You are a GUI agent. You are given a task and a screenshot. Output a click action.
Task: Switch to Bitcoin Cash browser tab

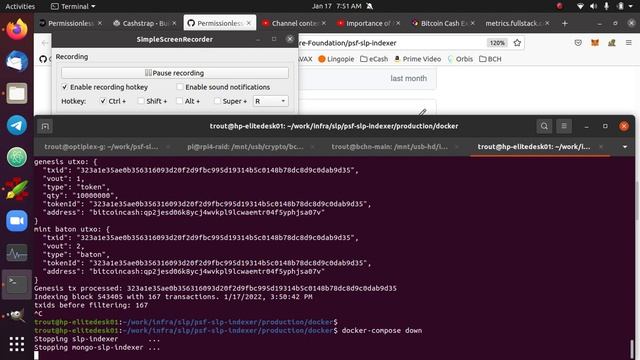pyautogui.click(x=442, y=24)
